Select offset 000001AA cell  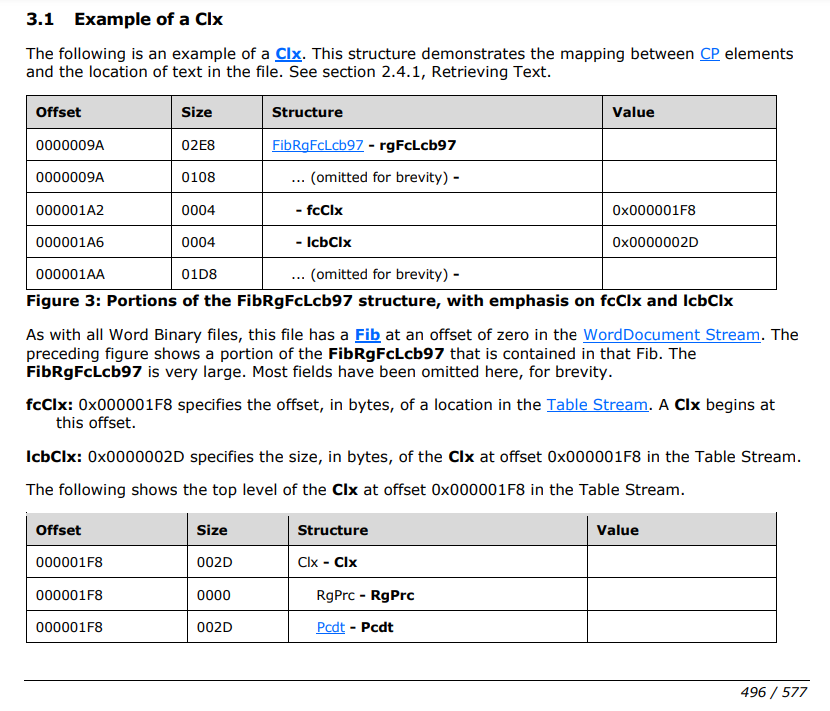click(x=99, y=274)
